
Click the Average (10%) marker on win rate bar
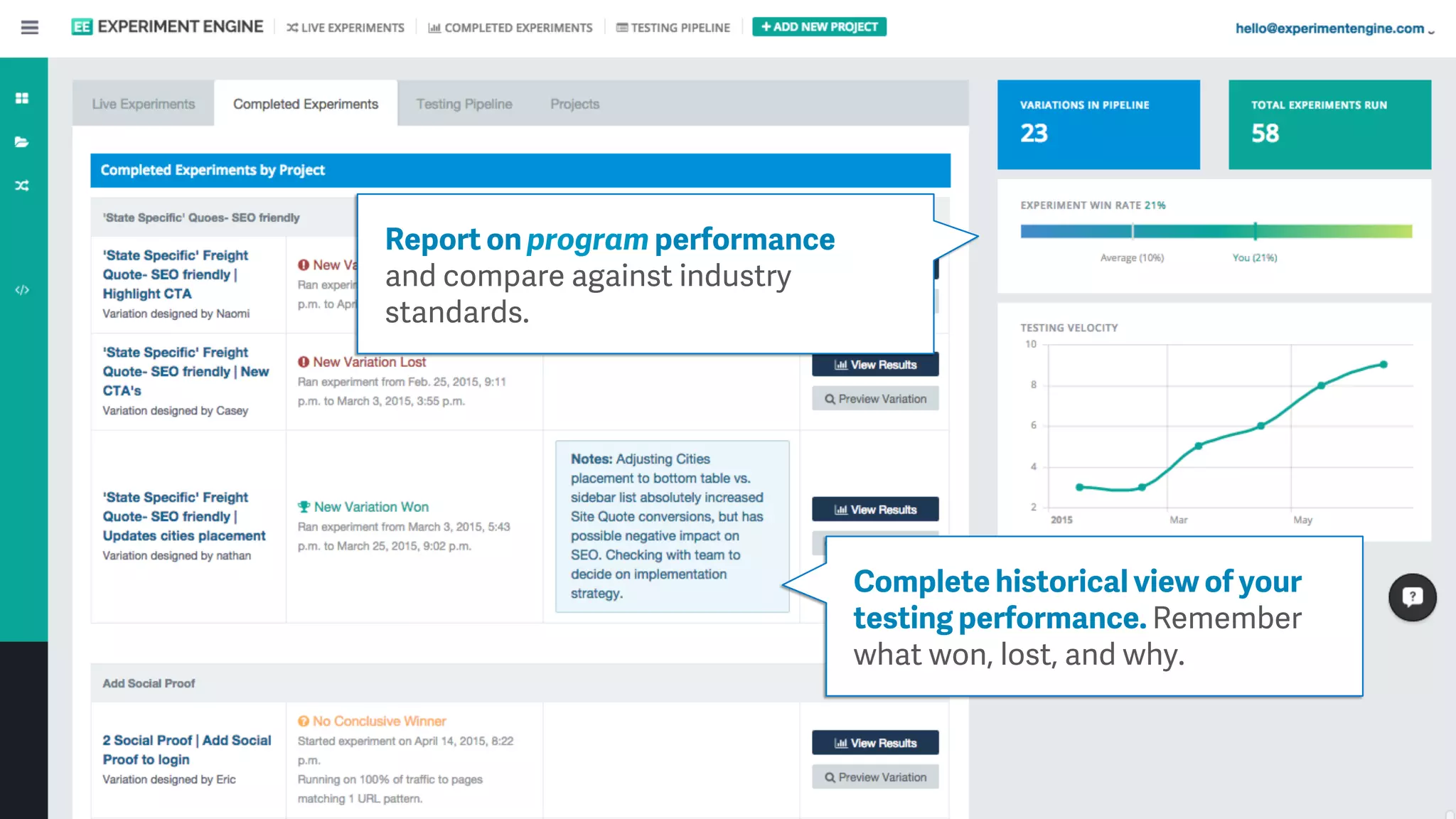[x=1133, y=232]
